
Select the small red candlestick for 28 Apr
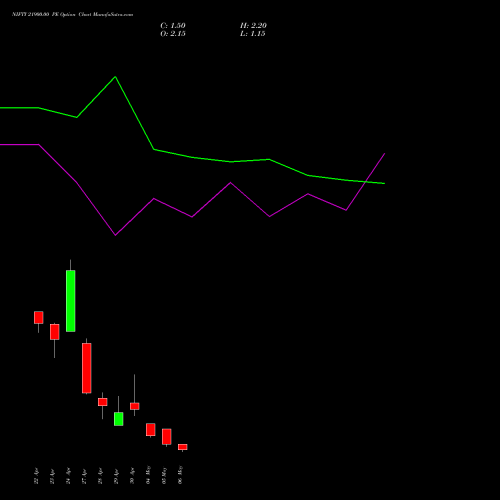tap(103, 402)
